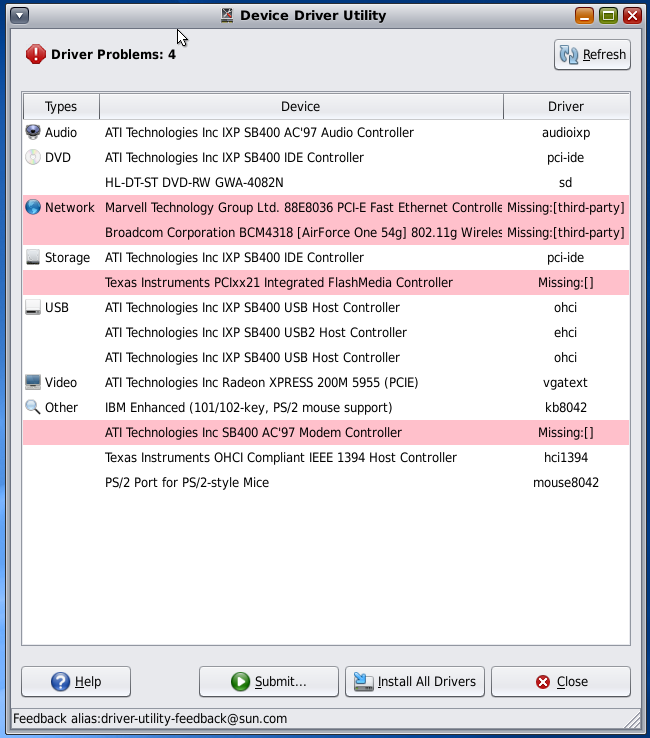Click the ehci driver cell

pyautogui.click(x=565, y=332)
